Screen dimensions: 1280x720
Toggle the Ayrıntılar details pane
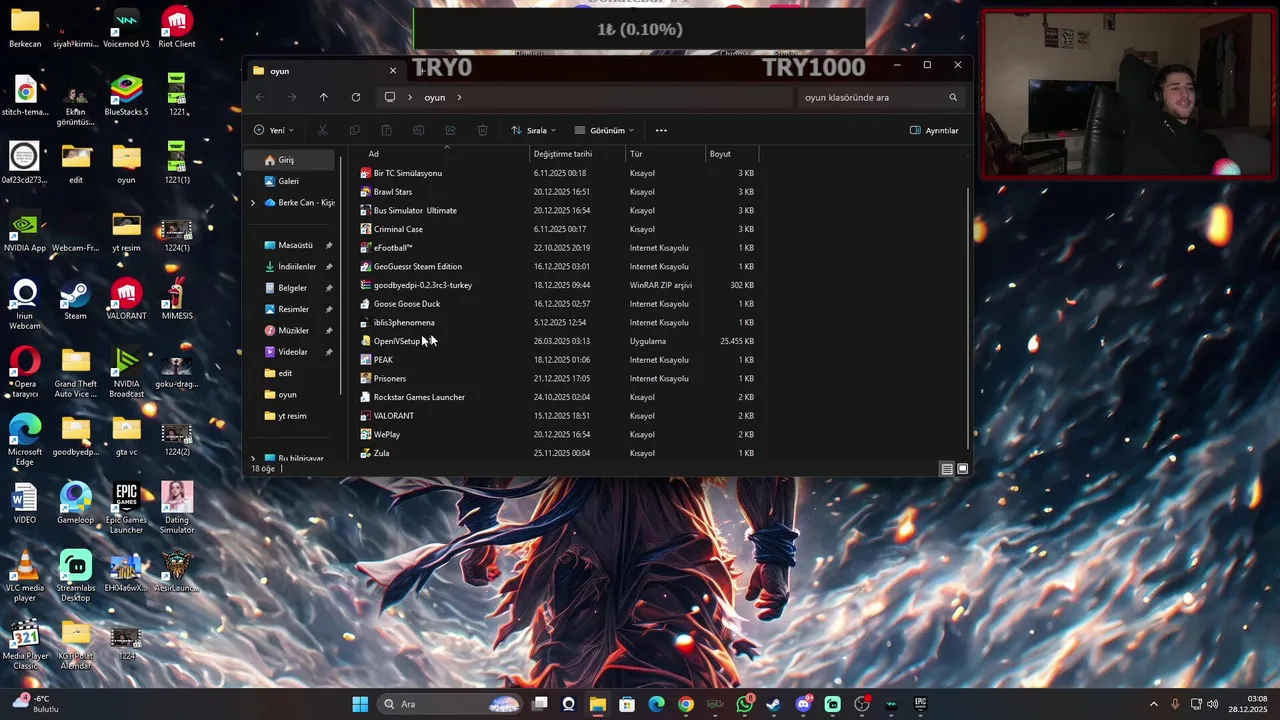[934, 130]
